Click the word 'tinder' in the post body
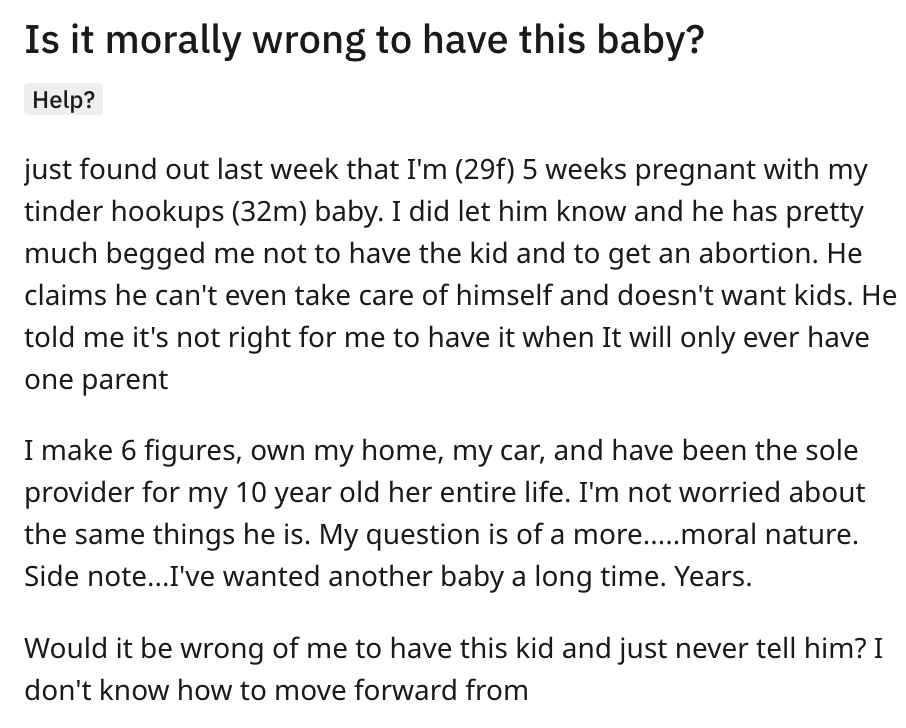Image resolution: width=906 pixels, height=728 pixels. pyautogui.click(x=64, y=211)
